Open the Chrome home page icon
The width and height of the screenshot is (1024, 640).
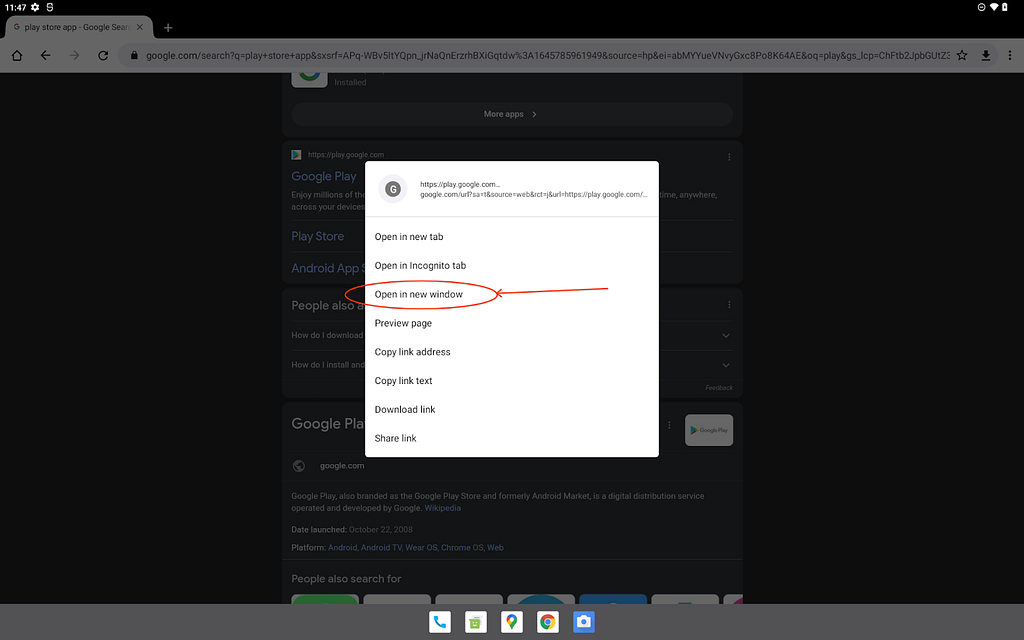point(17,56)
